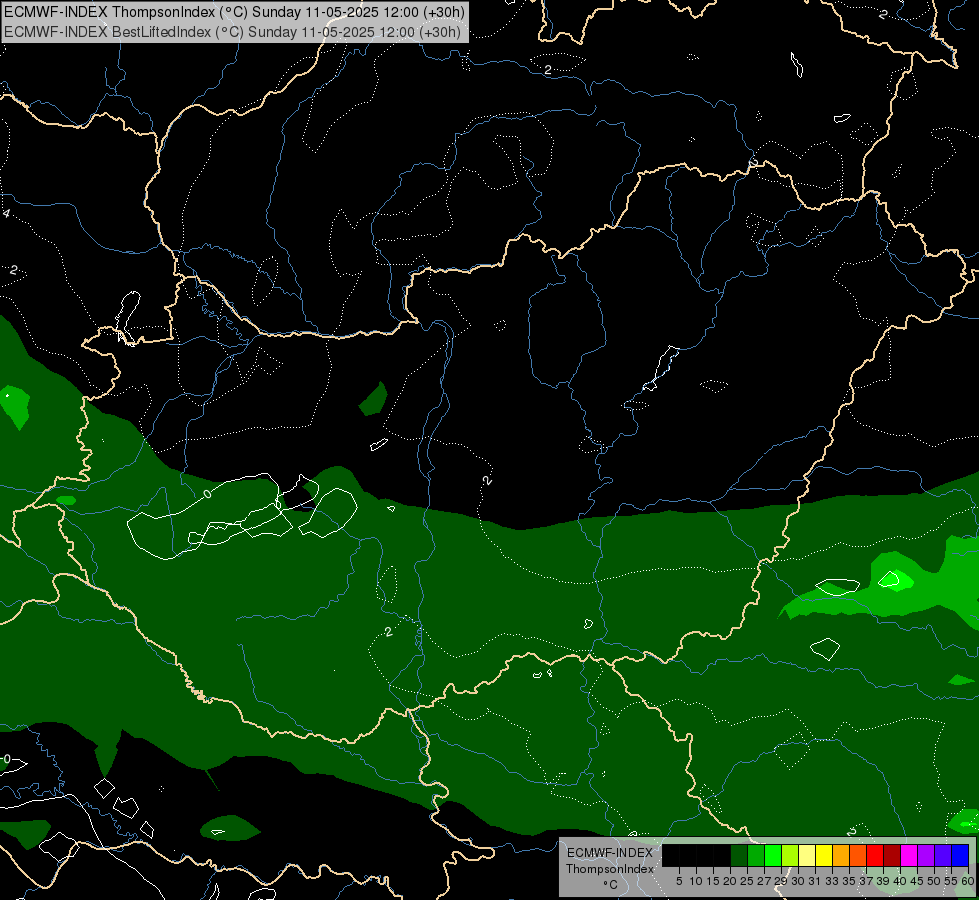Select the pale yellow 30–31 legend swatch
This screenshot has height=900, width=979.
pos(807,855)
